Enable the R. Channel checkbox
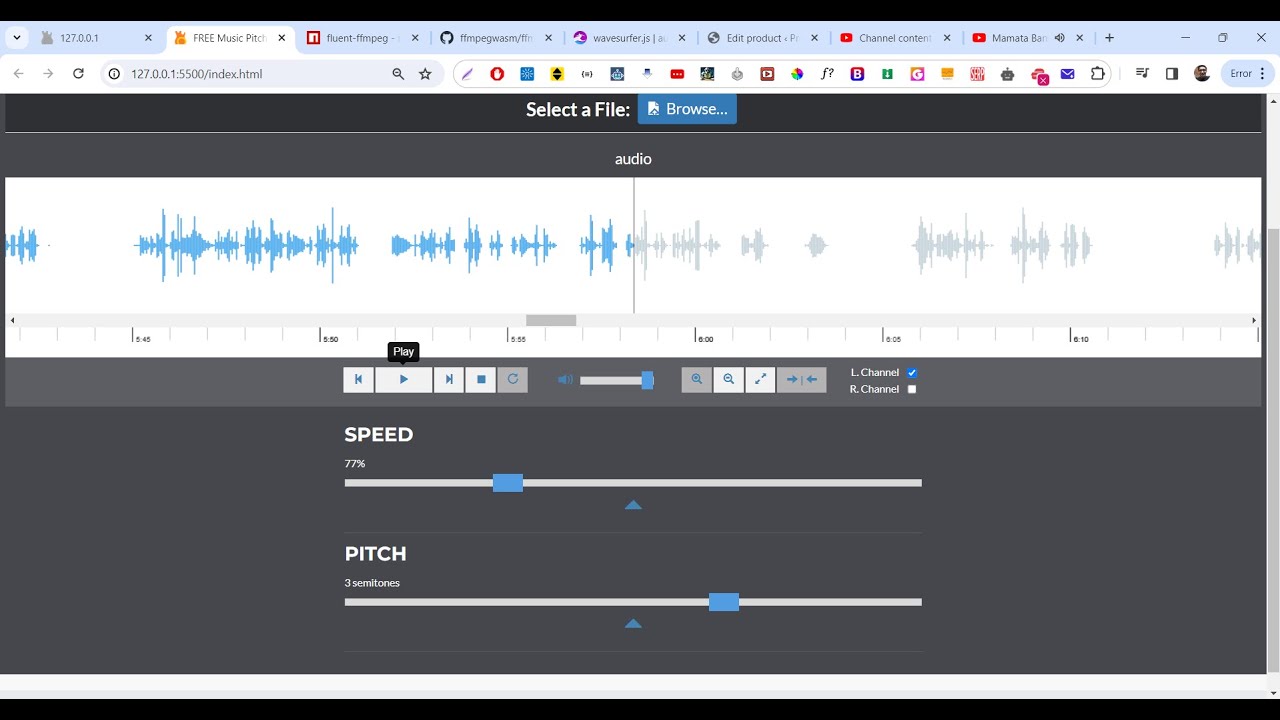Screen dimensions: 1280x720 tap(912, 389)
